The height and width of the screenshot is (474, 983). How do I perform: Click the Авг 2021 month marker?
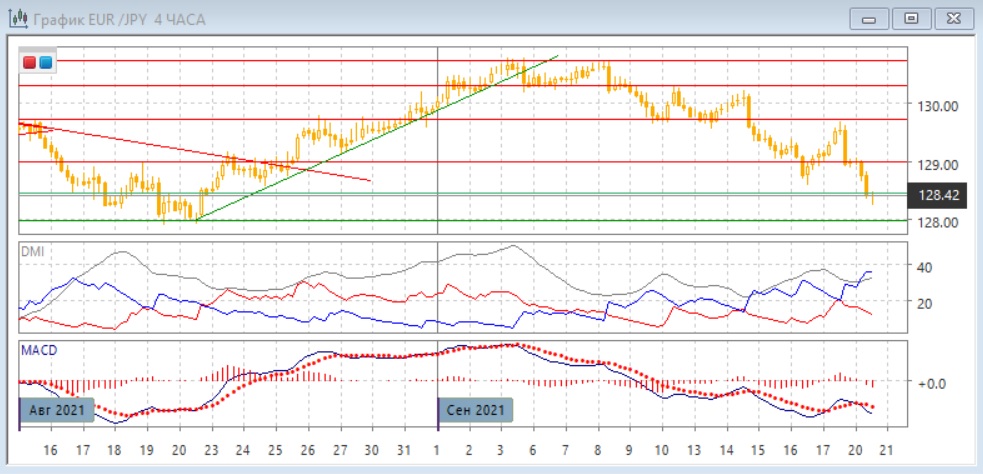point(57,410)
